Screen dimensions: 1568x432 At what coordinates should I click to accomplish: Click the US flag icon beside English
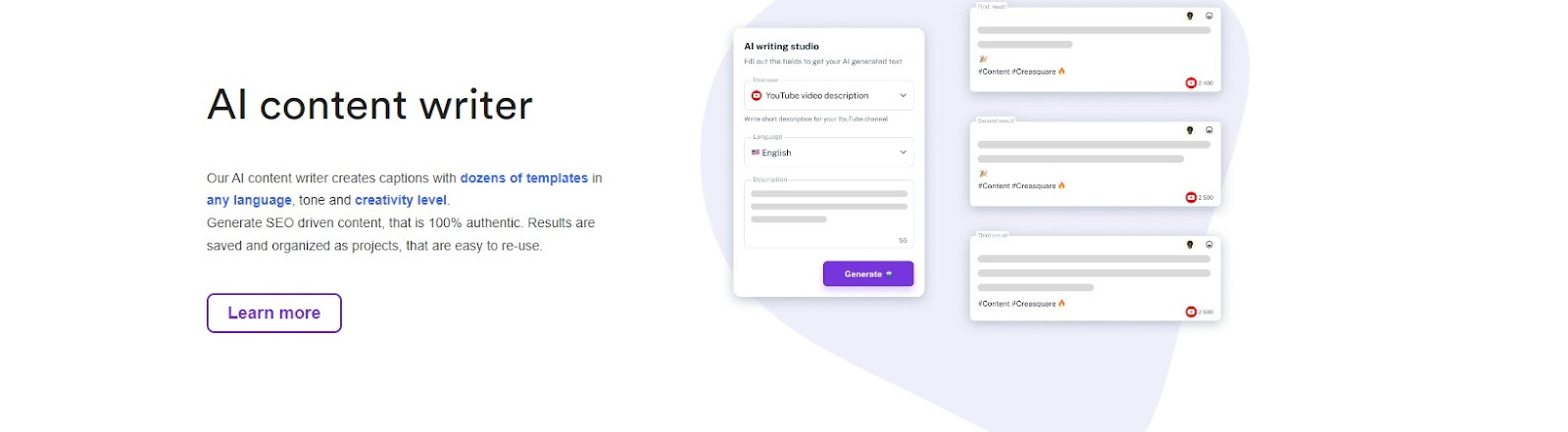[756, 153]
